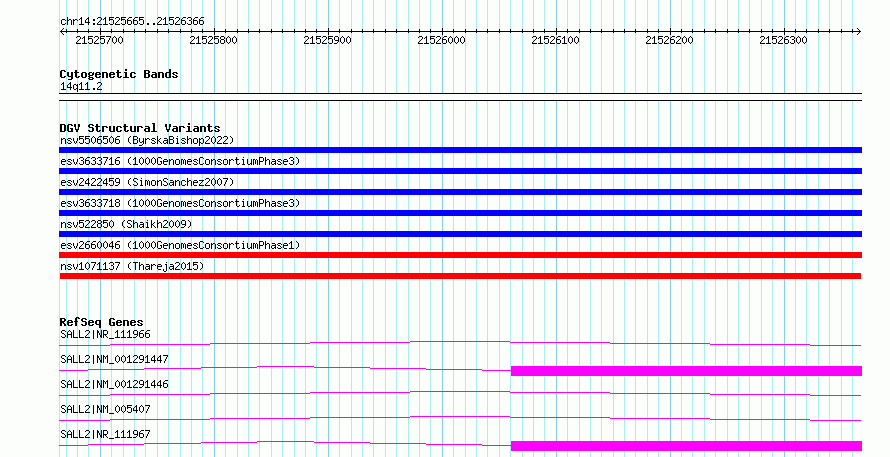Select the DGV Structural Variants track title
Image resolution: width=890 pixels, height=457 pixels.
pos(140,128)
